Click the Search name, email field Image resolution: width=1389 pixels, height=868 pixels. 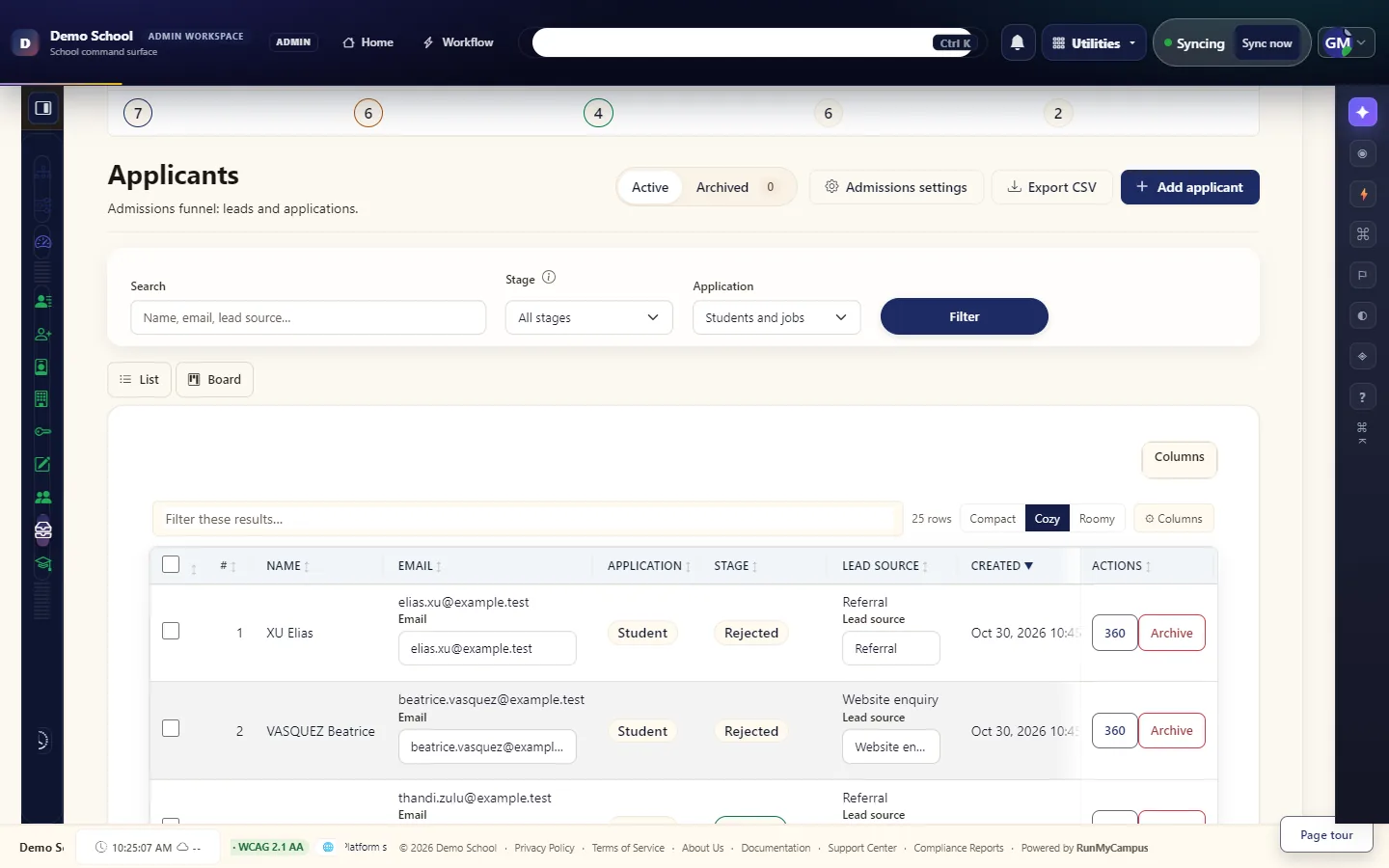[x=308, y=317]
